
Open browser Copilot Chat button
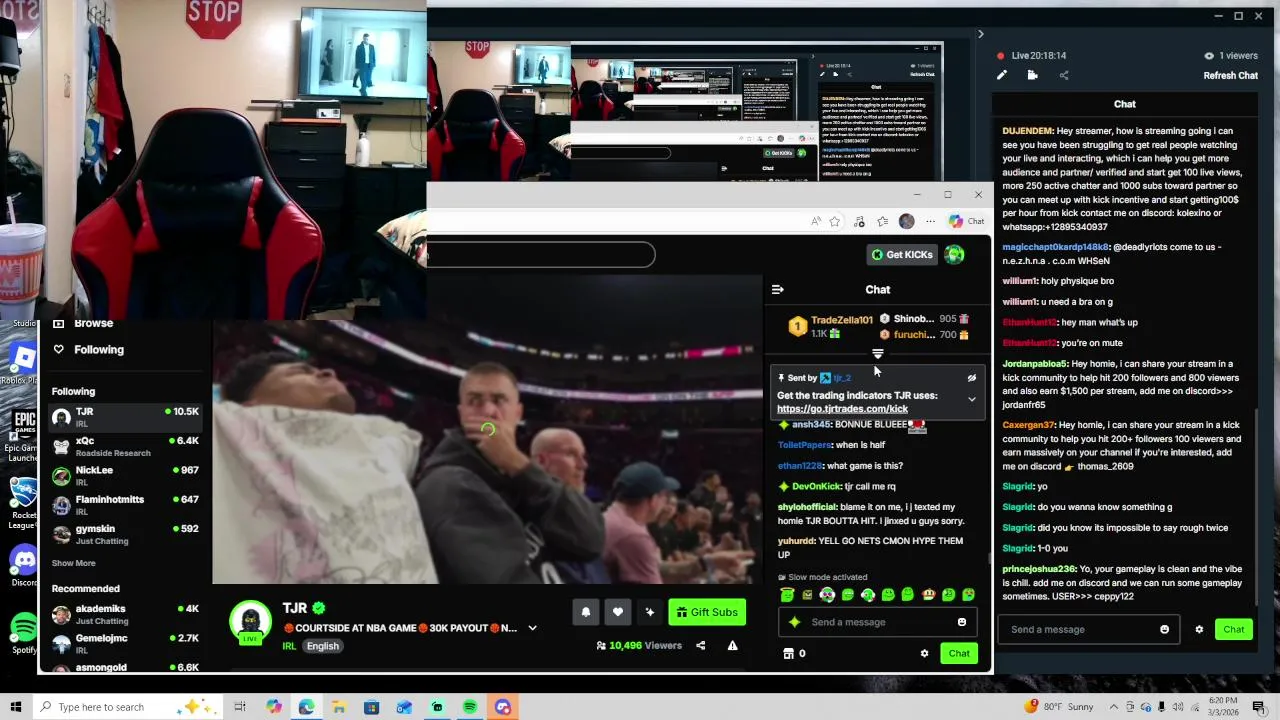click(x=966, y=222)
